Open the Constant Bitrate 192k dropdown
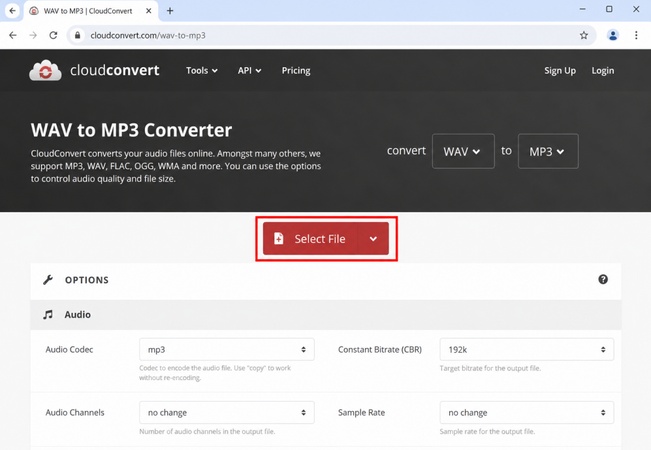Screen dimensions: 651x450 (526, 349)
